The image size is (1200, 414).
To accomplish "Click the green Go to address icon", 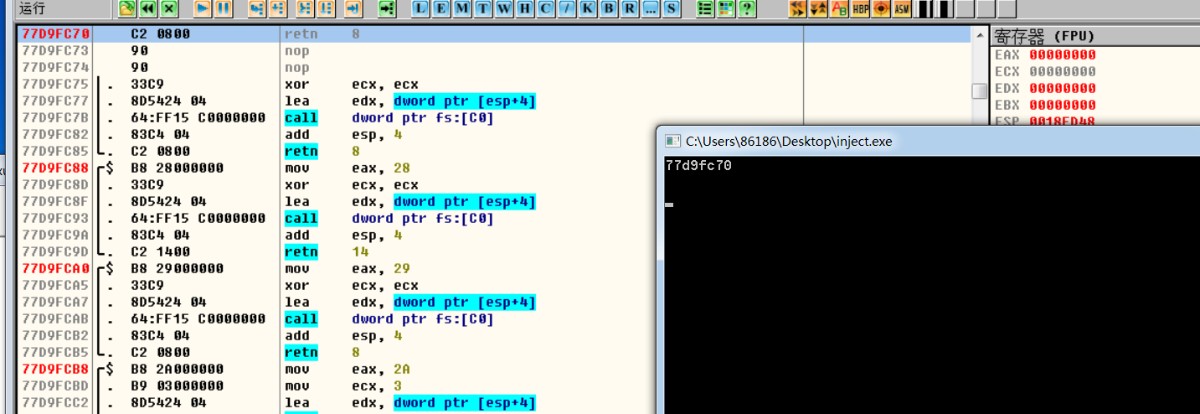I will [387, 8].
